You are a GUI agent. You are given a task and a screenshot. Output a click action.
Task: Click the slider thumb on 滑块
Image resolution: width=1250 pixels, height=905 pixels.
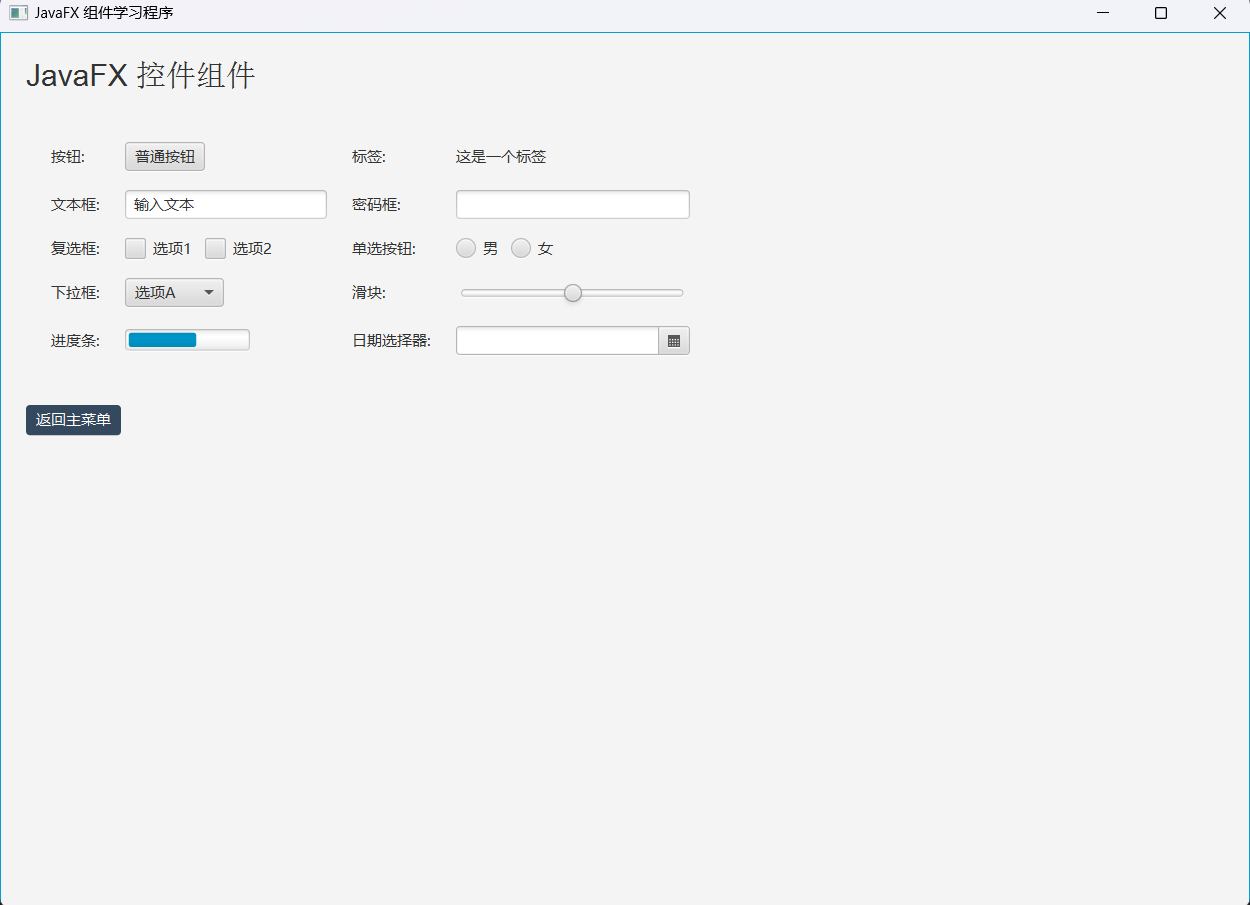572,292
